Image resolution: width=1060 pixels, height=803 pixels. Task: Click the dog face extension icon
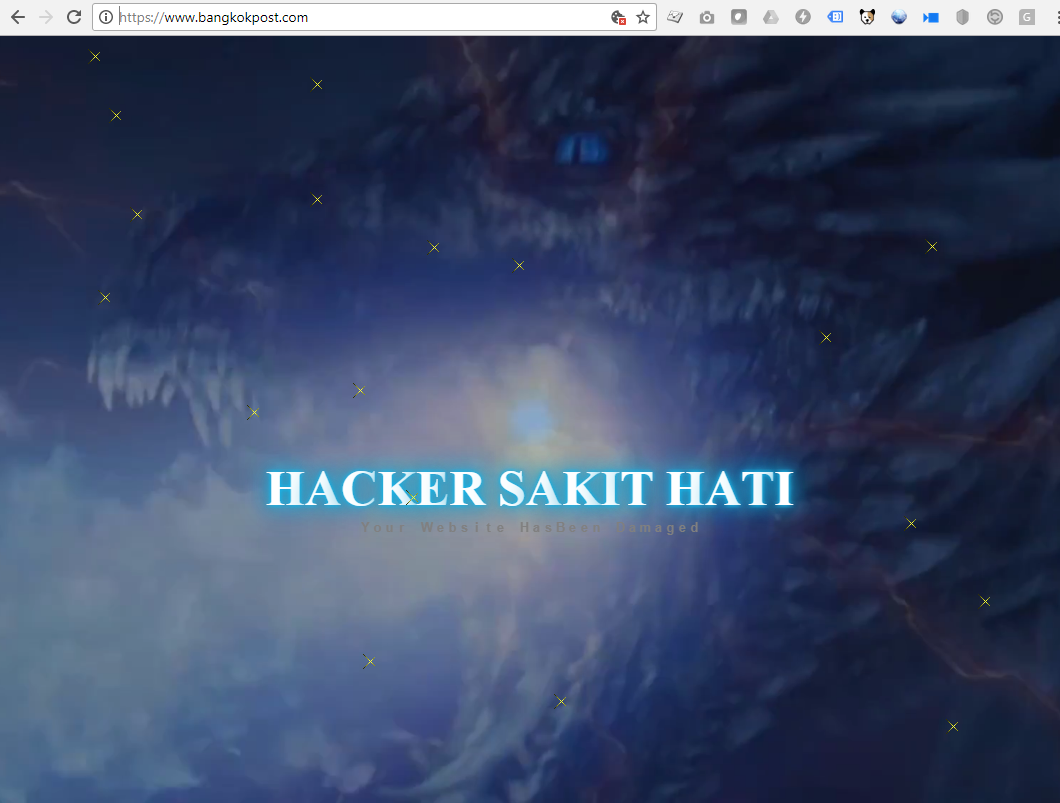[x=867, y=17]
